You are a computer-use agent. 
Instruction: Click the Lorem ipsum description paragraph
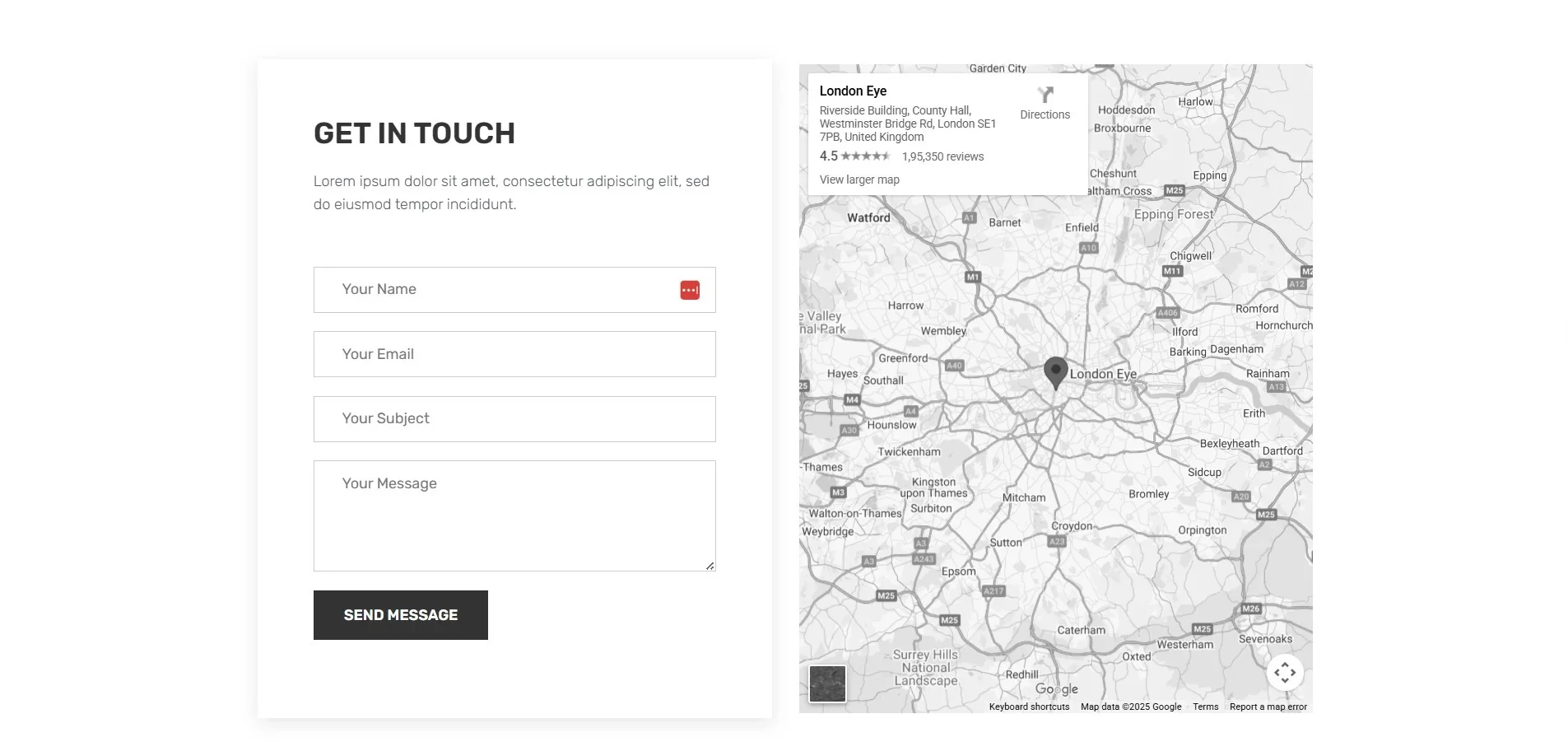[x=511, y=193]
